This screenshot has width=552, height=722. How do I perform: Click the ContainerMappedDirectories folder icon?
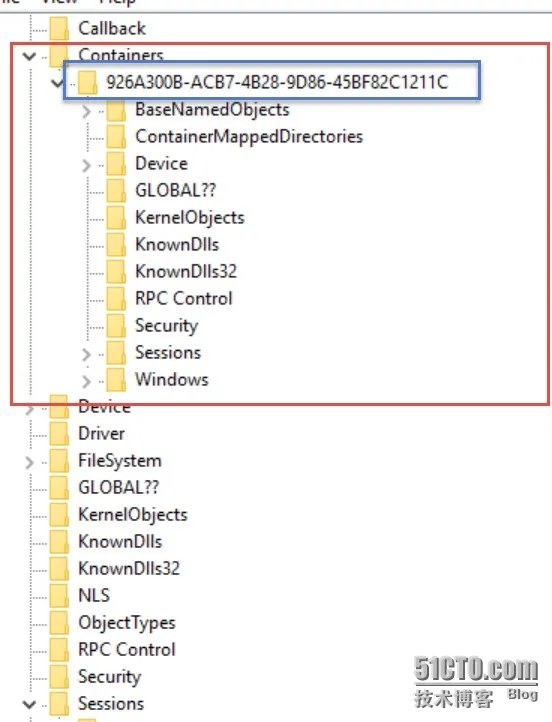point(116,137)
